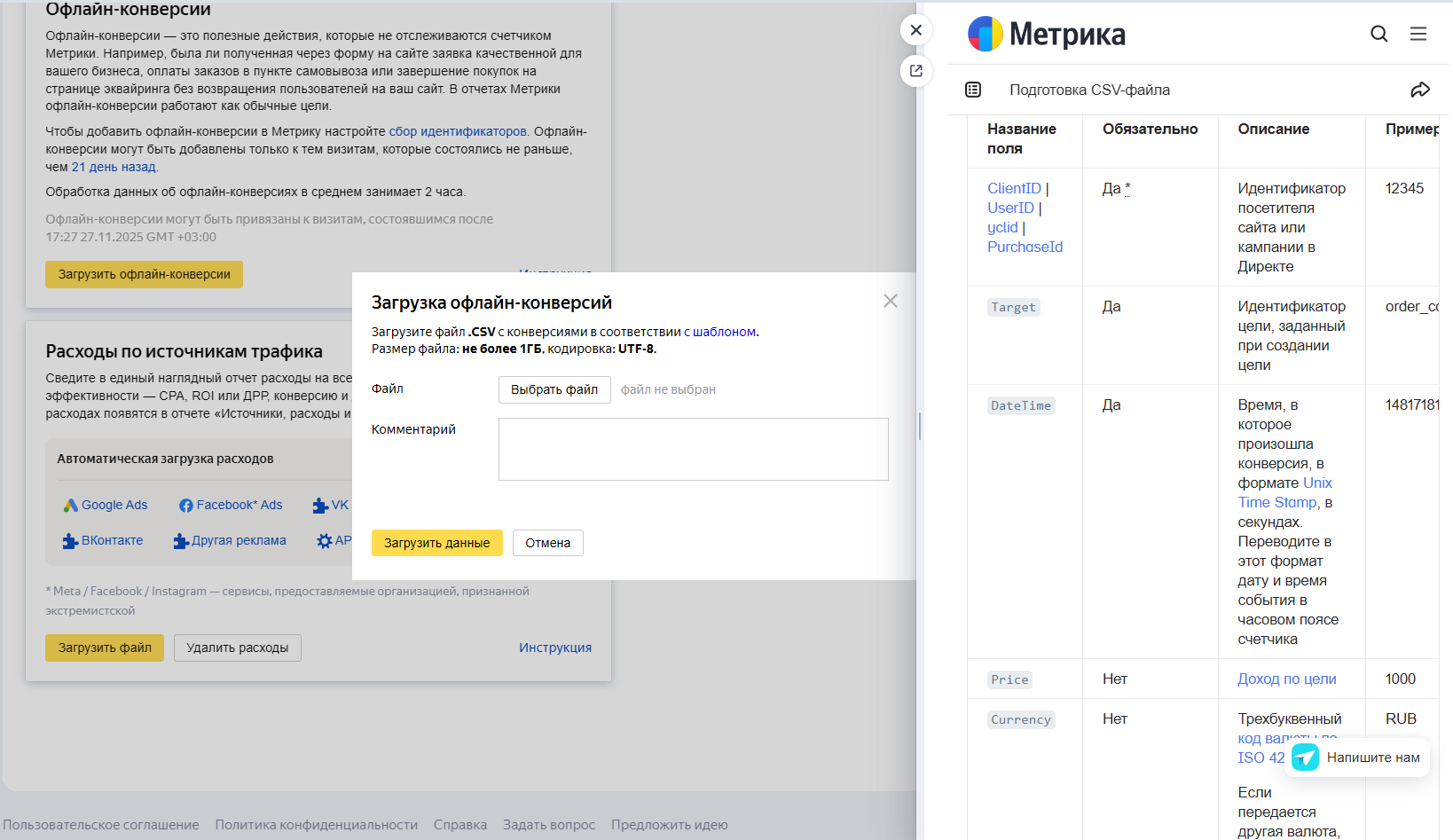The image size is (1453, 840).
Task: Open Инструкция for traffic source costs
Action: (x=555, y=647)
